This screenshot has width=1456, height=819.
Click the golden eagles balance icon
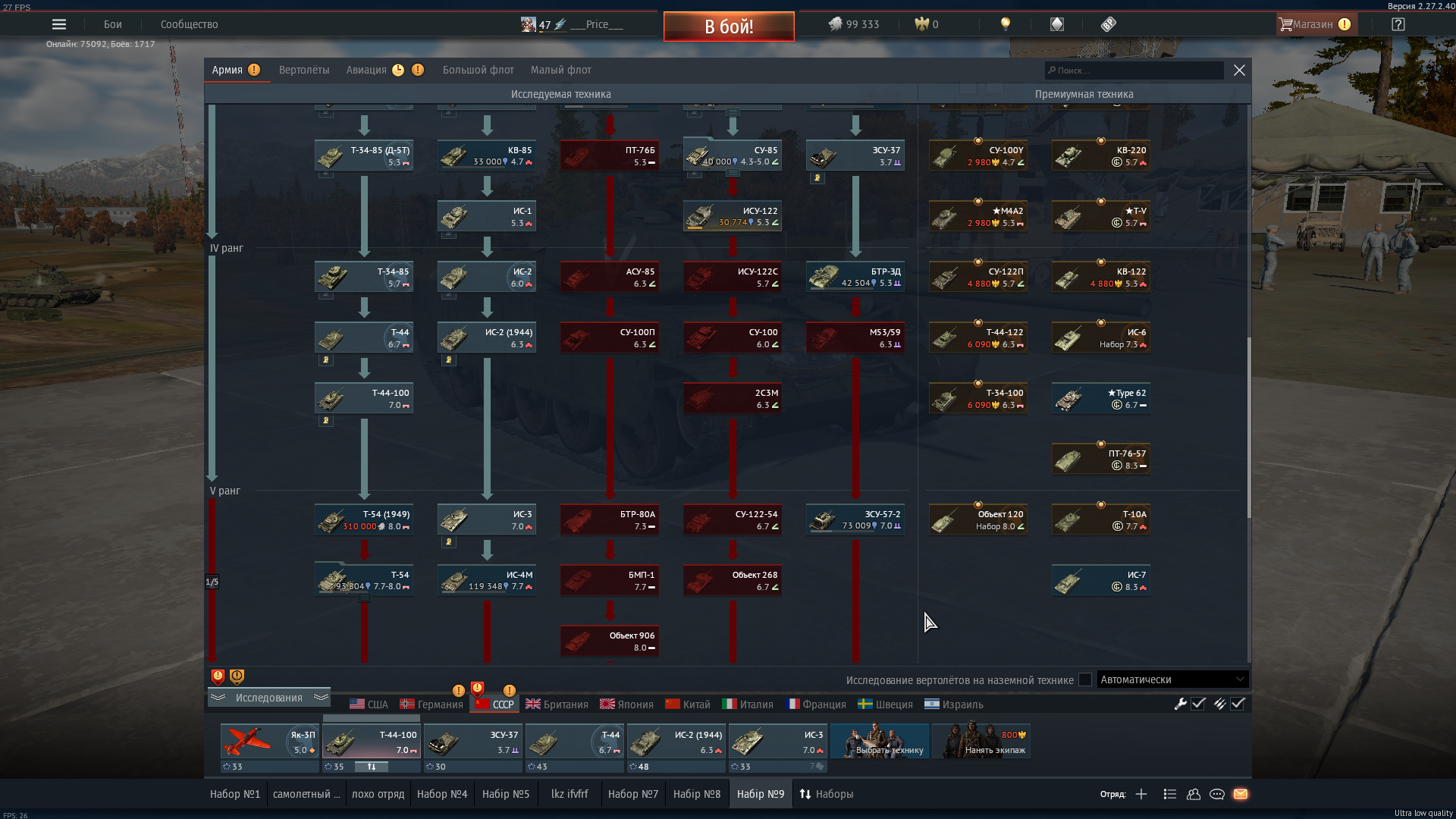922,24
